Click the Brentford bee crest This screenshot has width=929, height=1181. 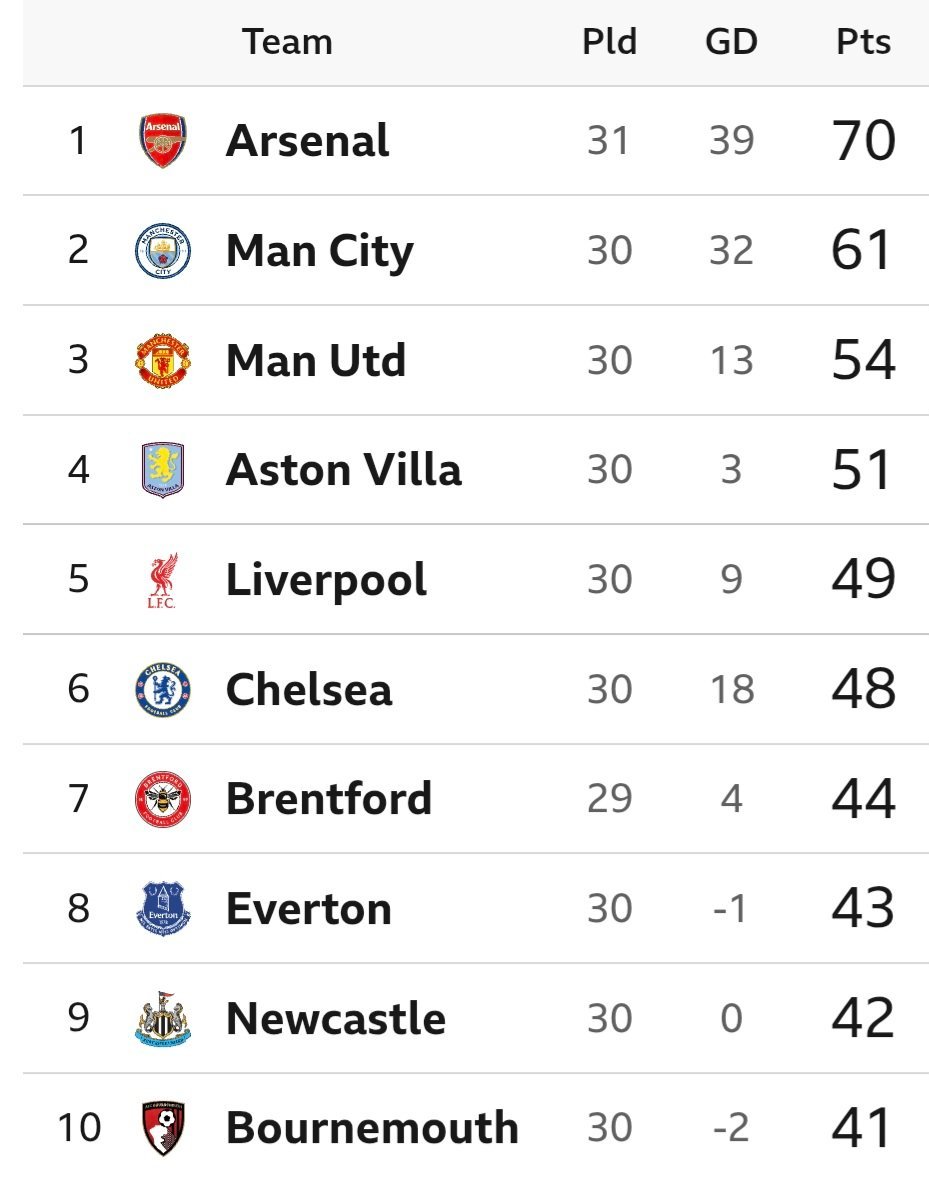pyautogui.click(x=163, y=799)
